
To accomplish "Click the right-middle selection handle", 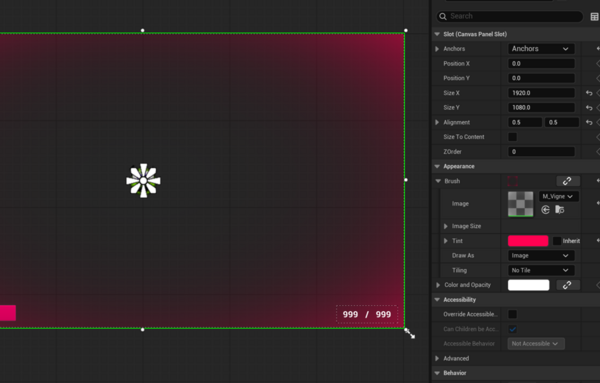I will click(x=406, y=180).
